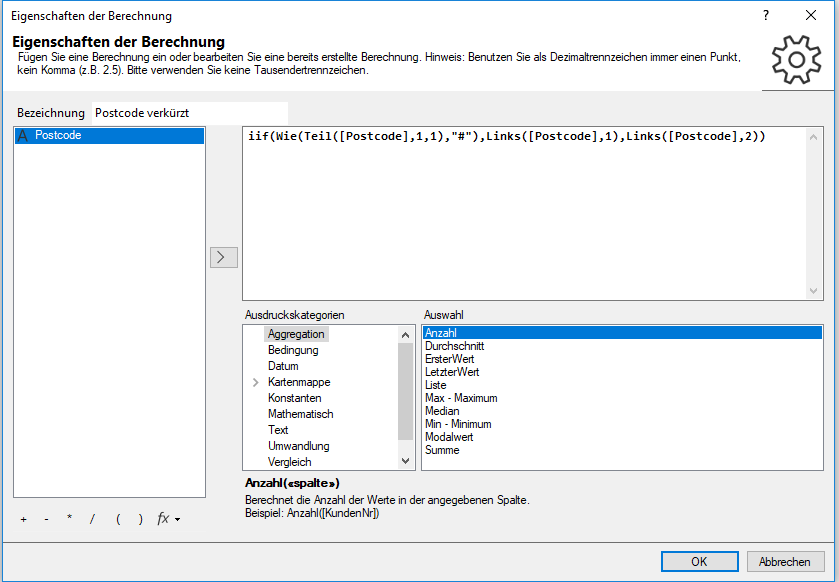
Task: Click the Bezeichnung name input field
Action: [189, 113]
